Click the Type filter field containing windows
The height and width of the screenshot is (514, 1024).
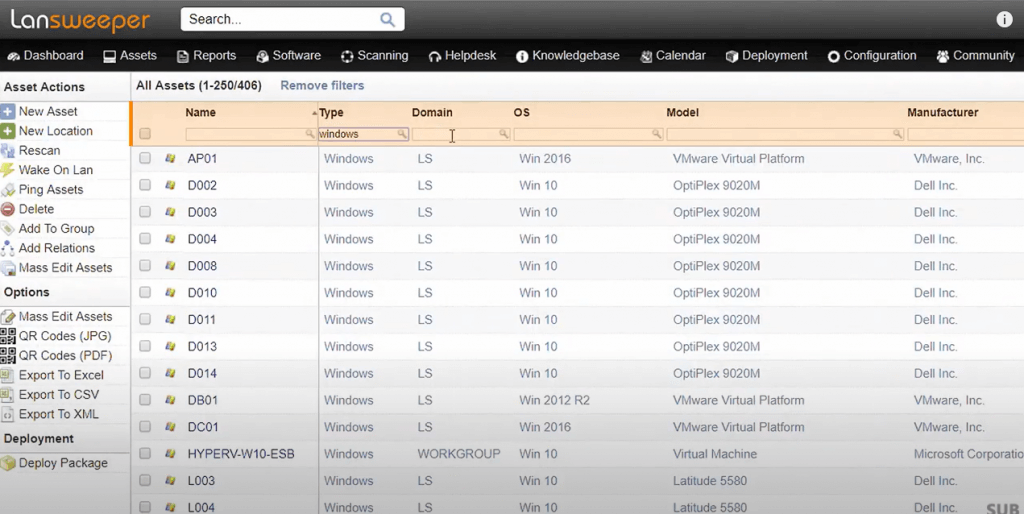click(363, 134)
